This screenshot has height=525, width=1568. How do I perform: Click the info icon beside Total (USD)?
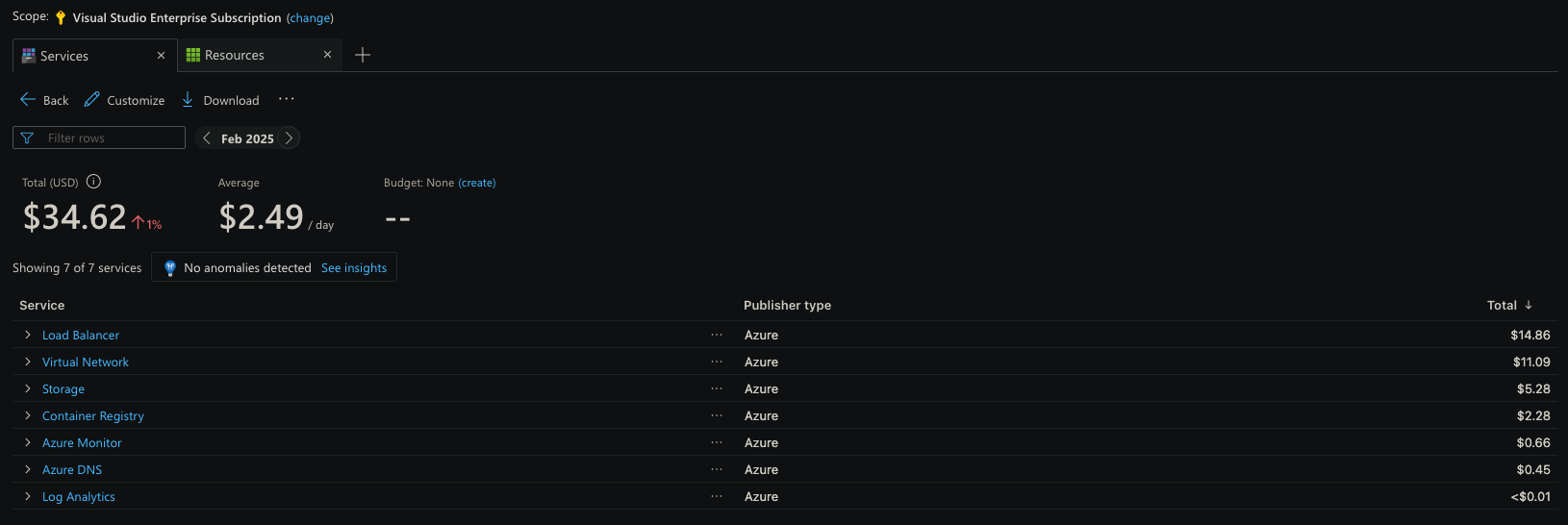pyautogui.click(x=93, y=182)
